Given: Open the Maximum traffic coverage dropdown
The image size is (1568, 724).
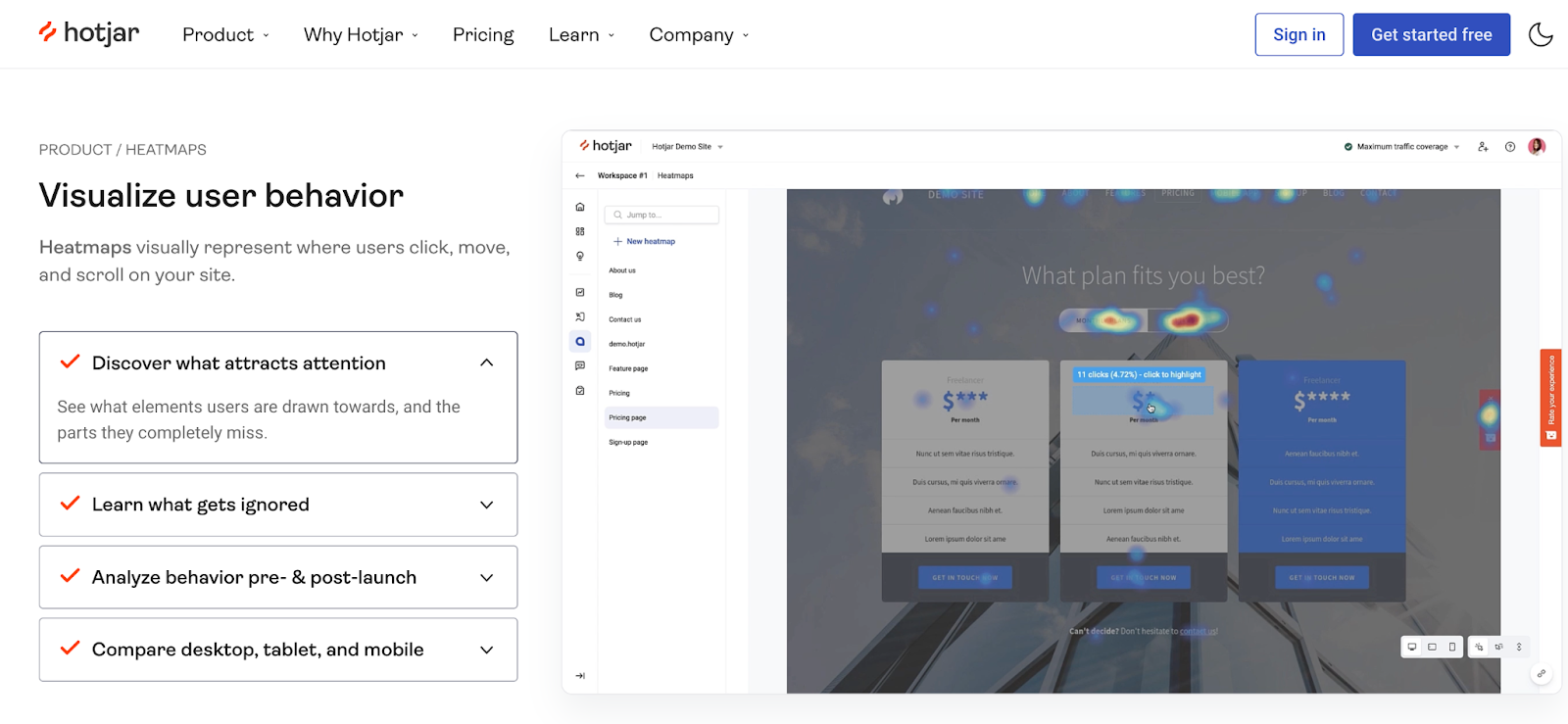Looking at the screenshot, I should pyautogui.click(x=1401, y=147).
